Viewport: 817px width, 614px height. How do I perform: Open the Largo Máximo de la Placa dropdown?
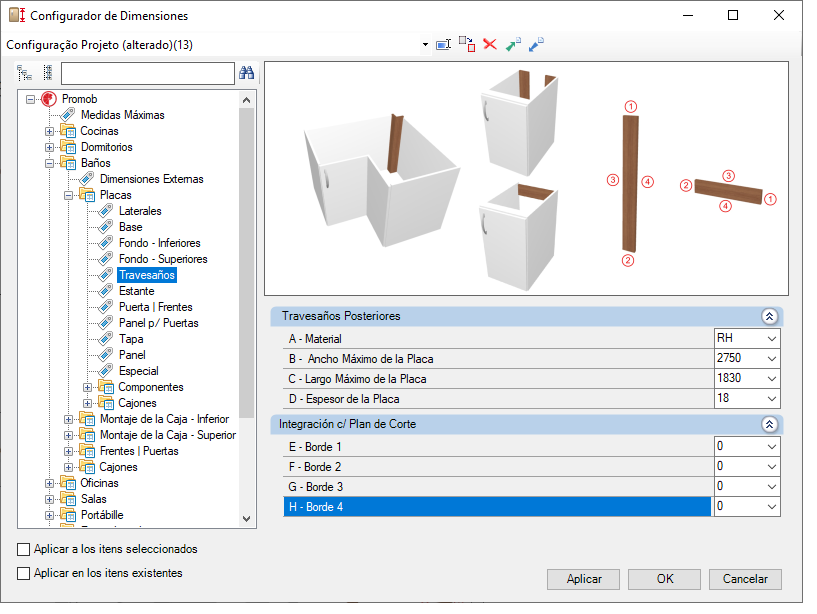coord(772,378)
